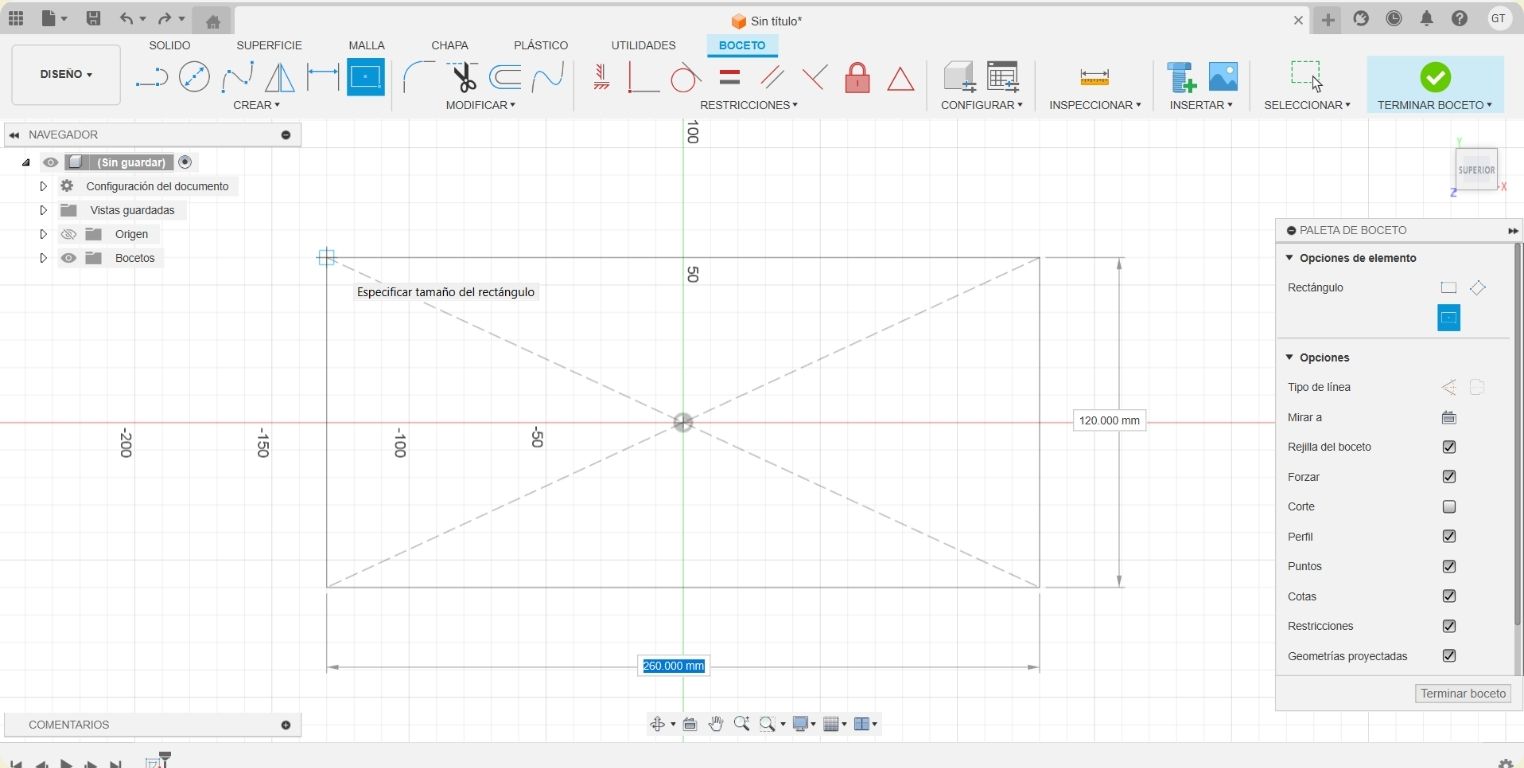The height and width of the screenshot is (768, 1524).
Task: Open the INSPECCIONAR dropdown menu
Action: point(1095,105)
